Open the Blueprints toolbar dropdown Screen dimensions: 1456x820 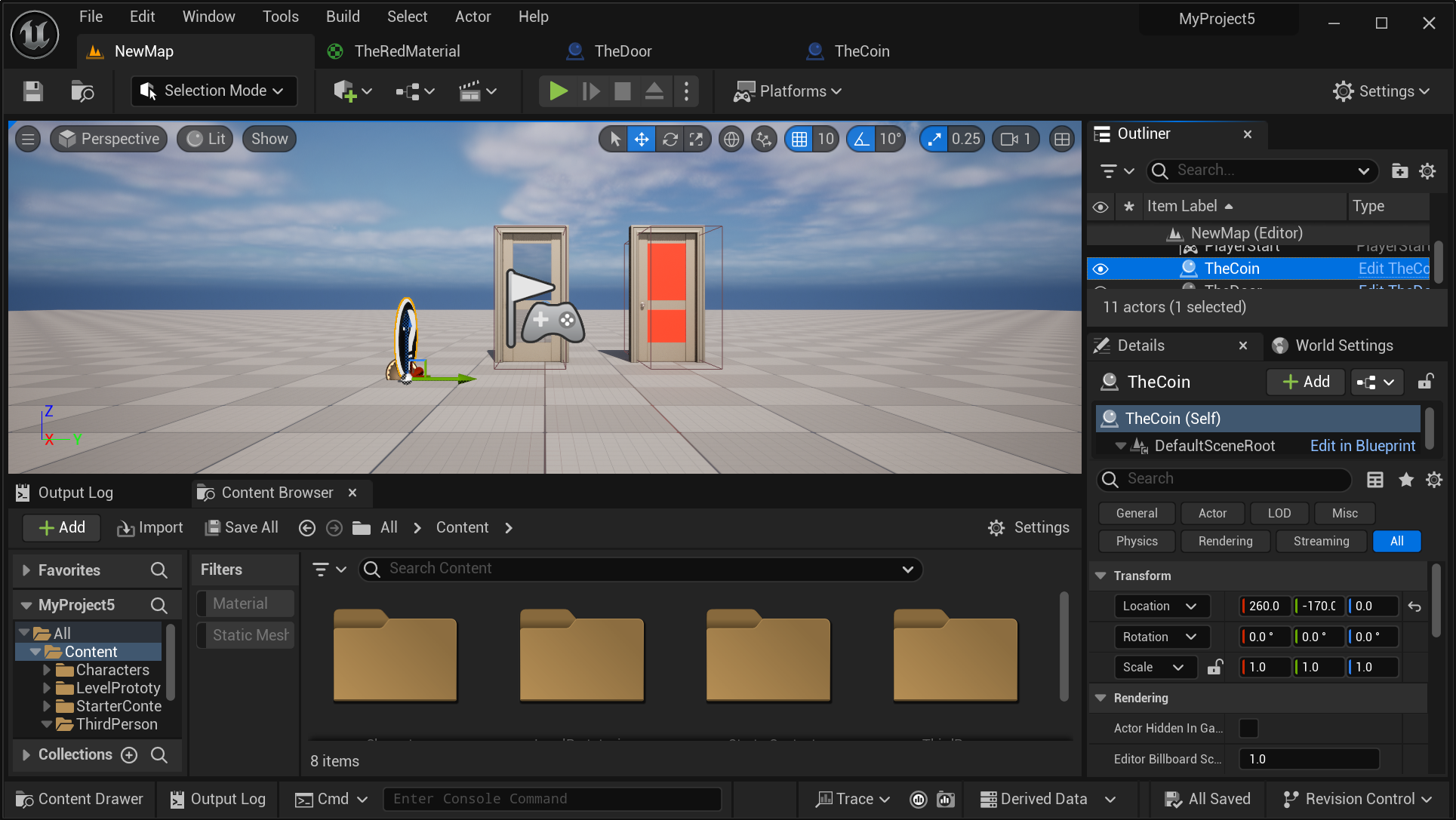(x=415, y=91)
